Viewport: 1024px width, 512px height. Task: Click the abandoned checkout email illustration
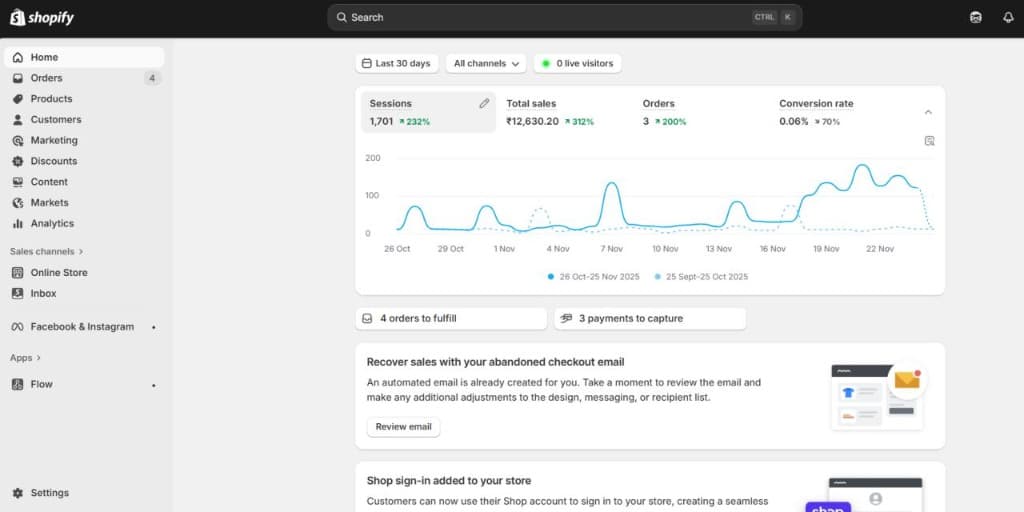[x=879, y=396]
